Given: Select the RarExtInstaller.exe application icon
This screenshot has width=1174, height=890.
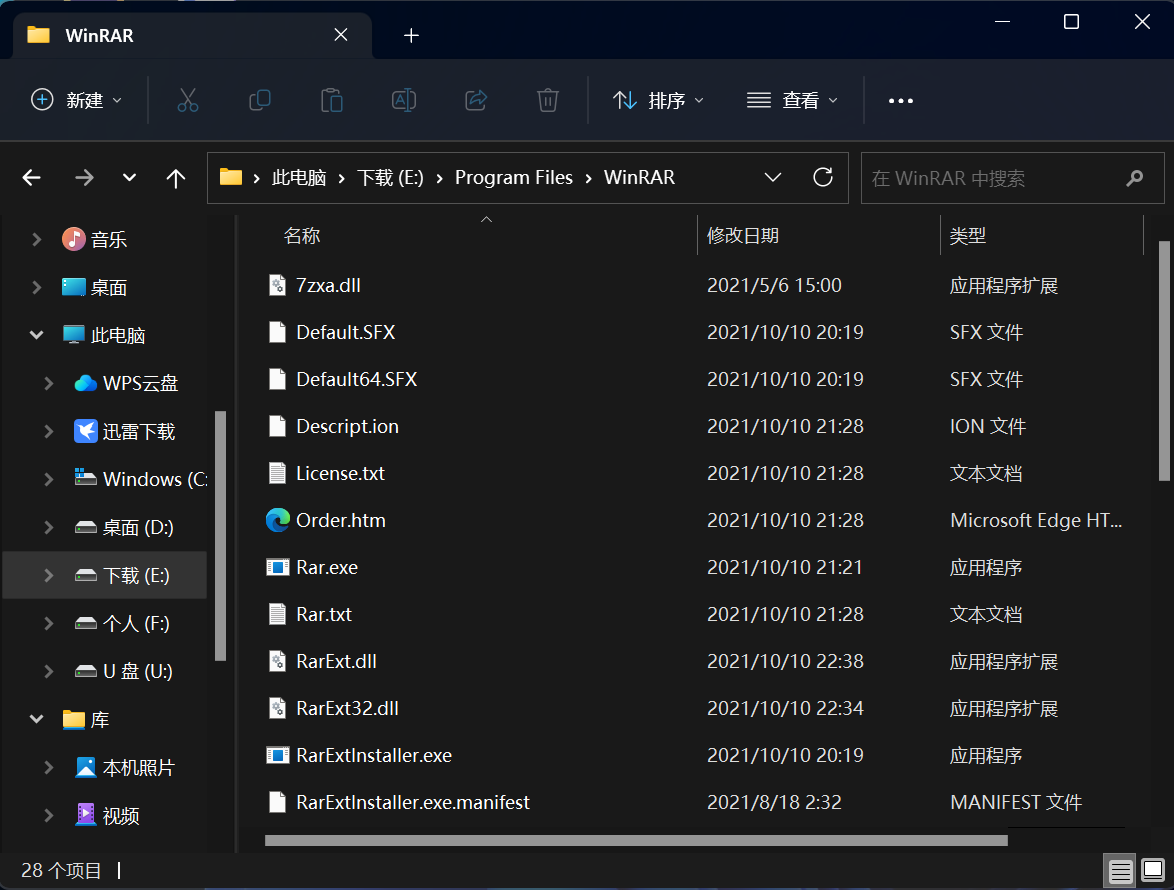Looking at the screenshot, I should tap(278, 755).
